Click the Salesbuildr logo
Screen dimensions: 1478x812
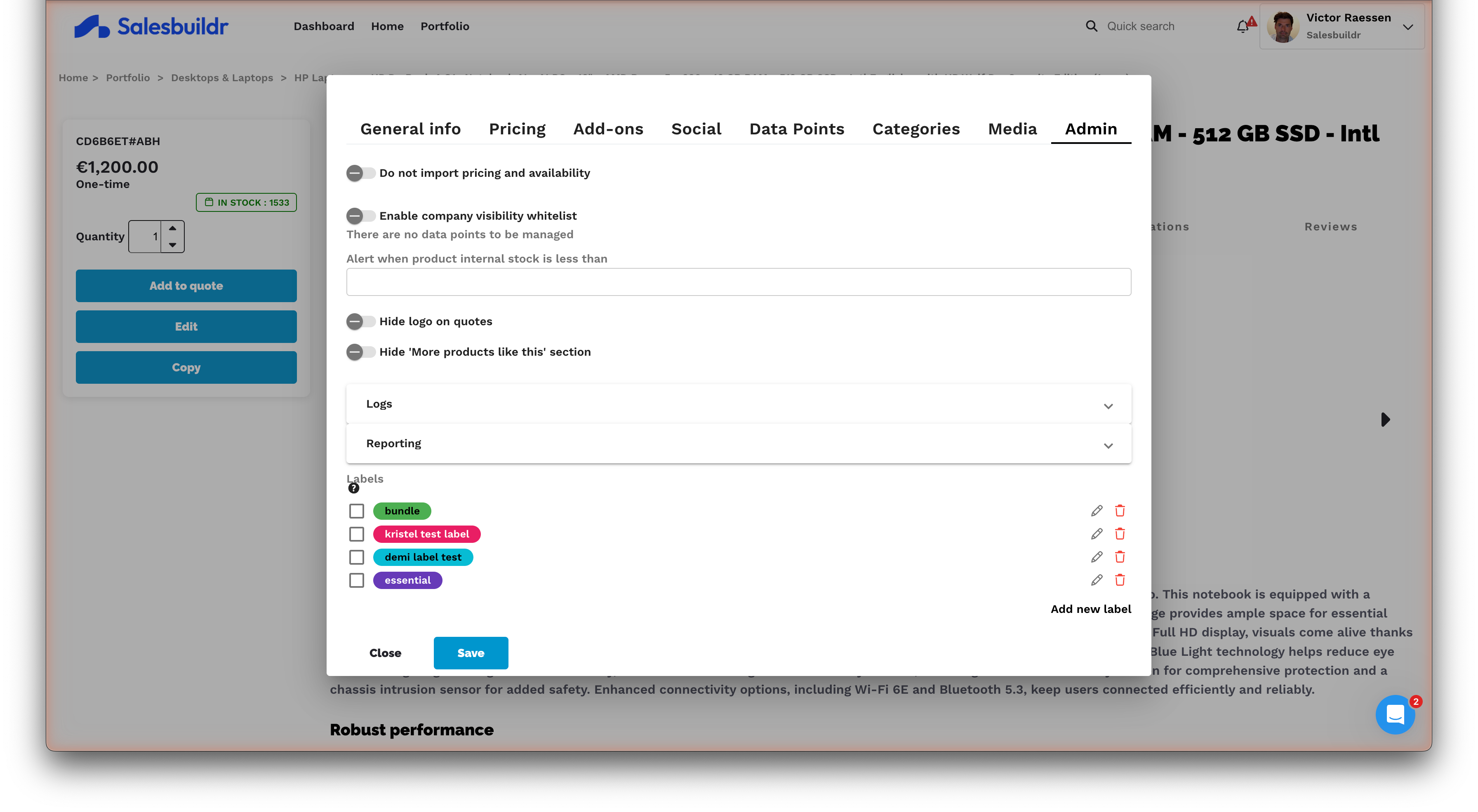151,26
